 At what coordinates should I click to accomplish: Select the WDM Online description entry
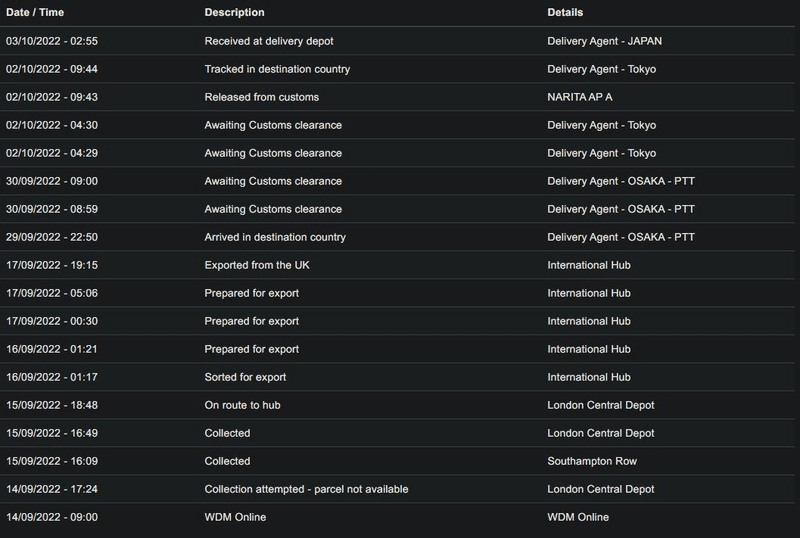point(235,517)
